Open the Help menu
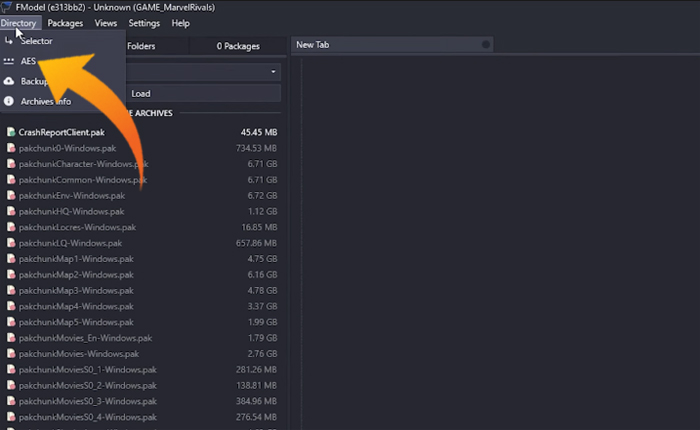 180,23
